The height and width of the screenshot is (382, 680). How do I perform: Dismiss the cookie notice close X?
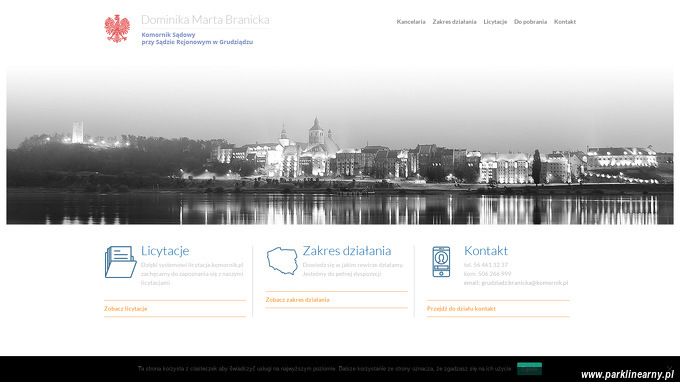click(670, 367)
